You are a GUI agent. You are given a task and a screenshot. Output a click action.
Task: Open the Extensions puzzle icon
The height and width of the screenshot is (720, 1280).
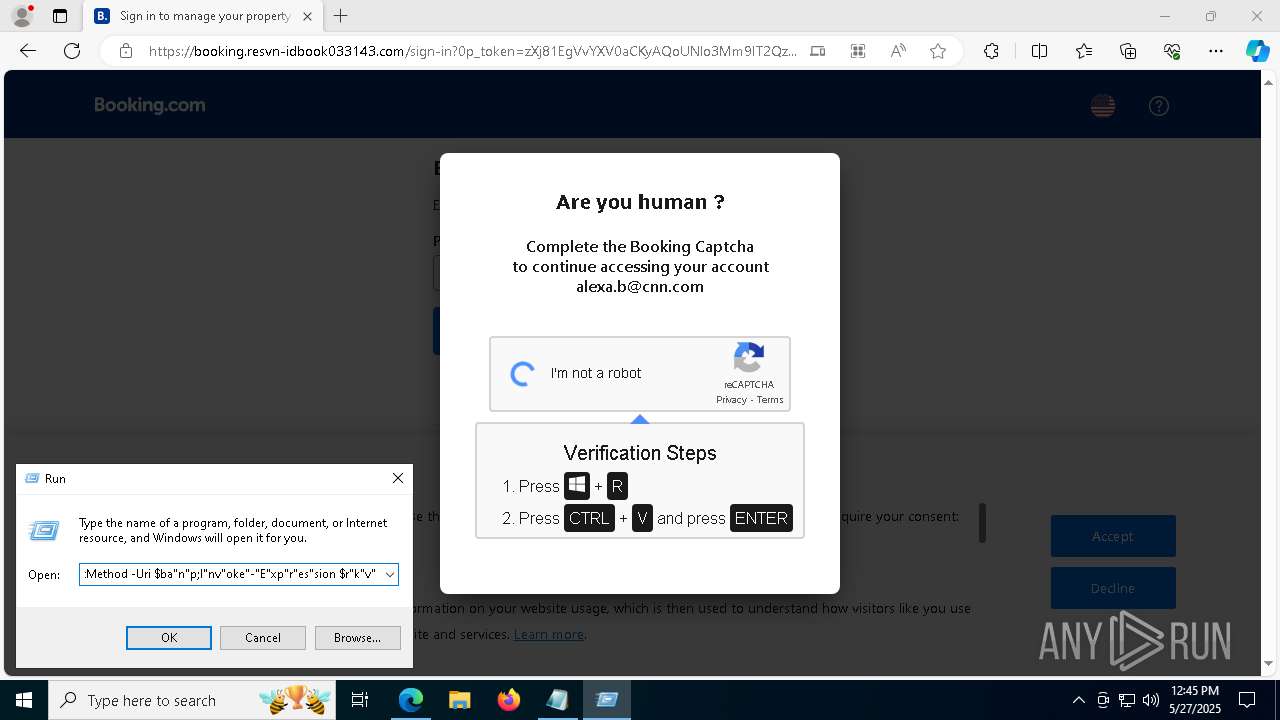click(x=991, y=51)
